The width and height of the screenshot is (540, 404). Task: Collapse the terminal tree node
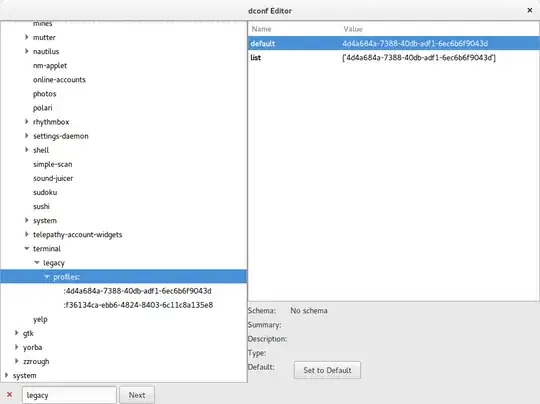(27, 248)
